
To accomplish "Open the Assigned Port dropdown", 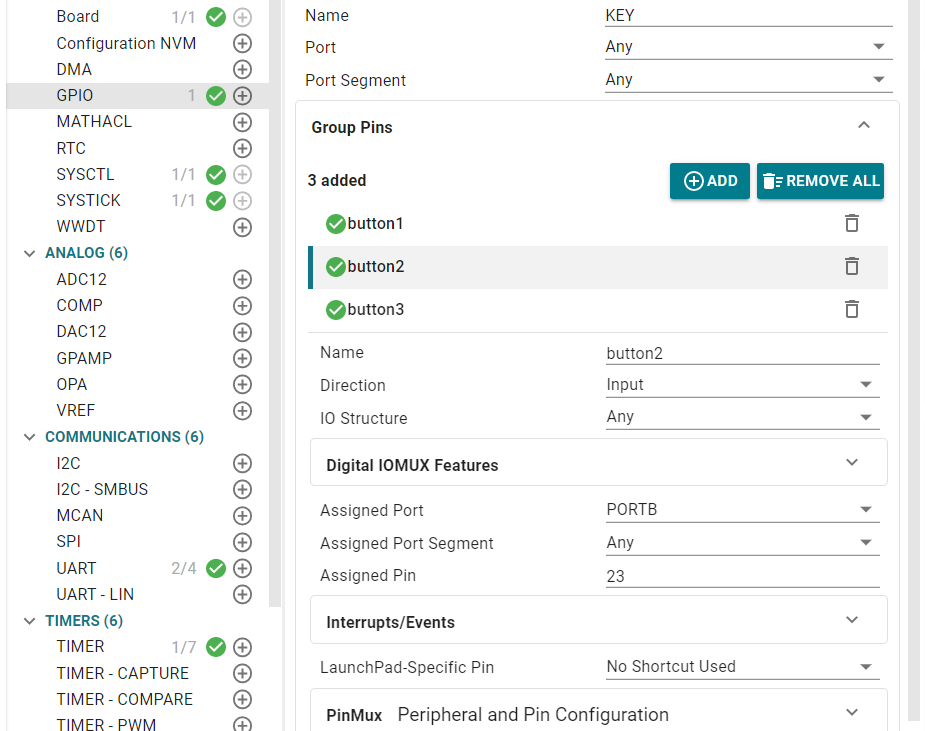I will pos(743,510).
